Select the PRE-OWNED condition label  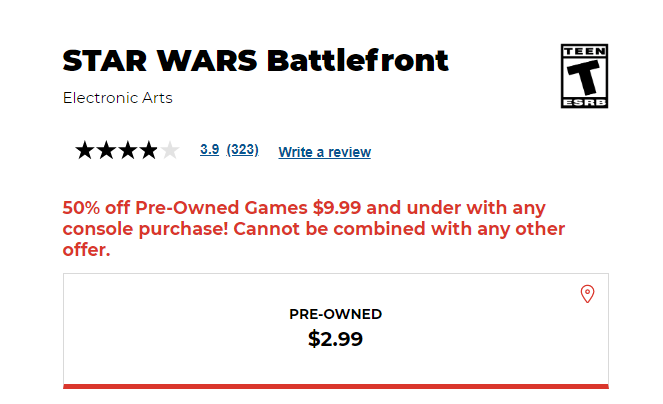(335, 314)
